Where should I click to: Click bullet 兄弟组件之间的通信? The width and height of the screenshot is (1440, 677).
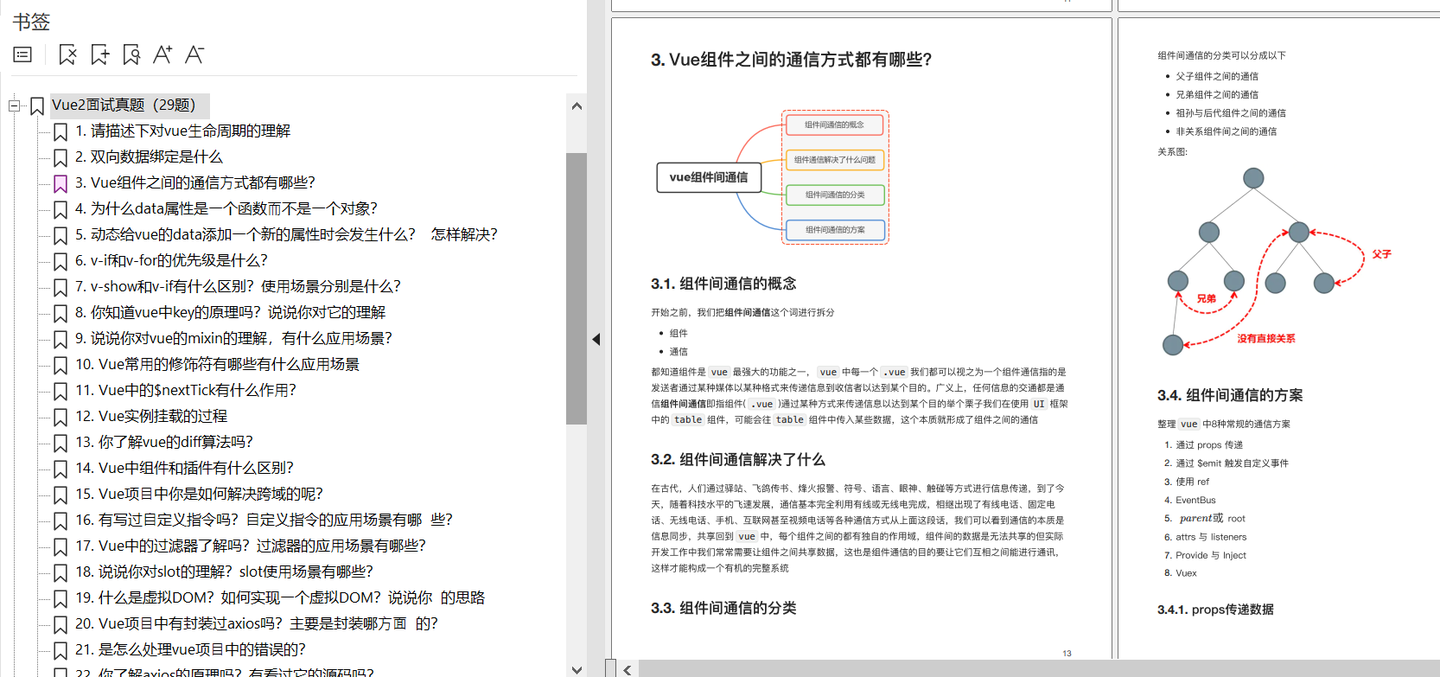pyautogui.click(x=1216, y=94)
